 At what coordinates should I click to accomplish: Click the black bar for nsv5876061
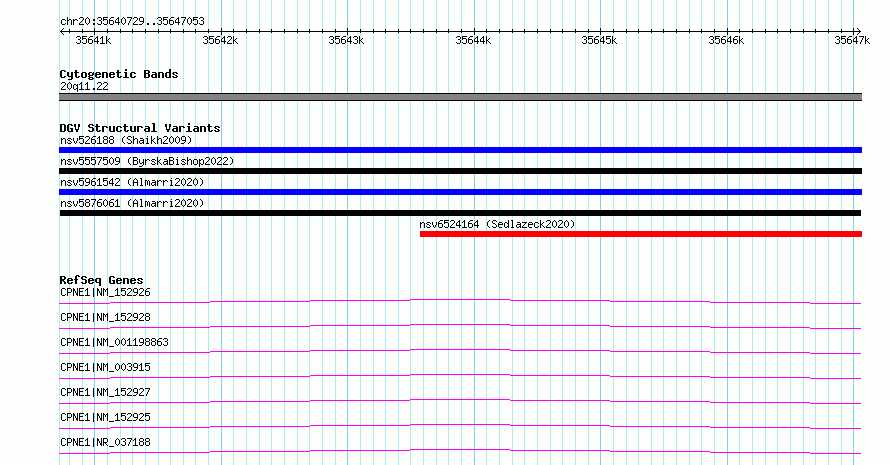(x=460, y=213)
